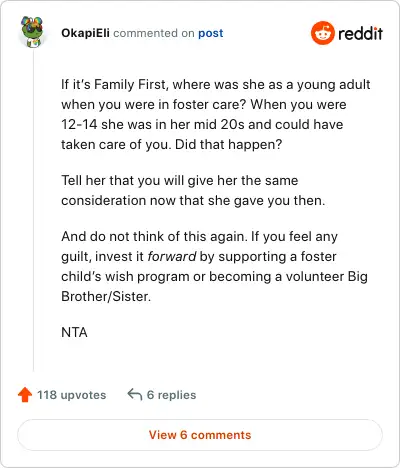Click the orange upvote arrow icon
The width and height of the screenshot is (400, 468).
pyautogui.click(x=25, y=395)
